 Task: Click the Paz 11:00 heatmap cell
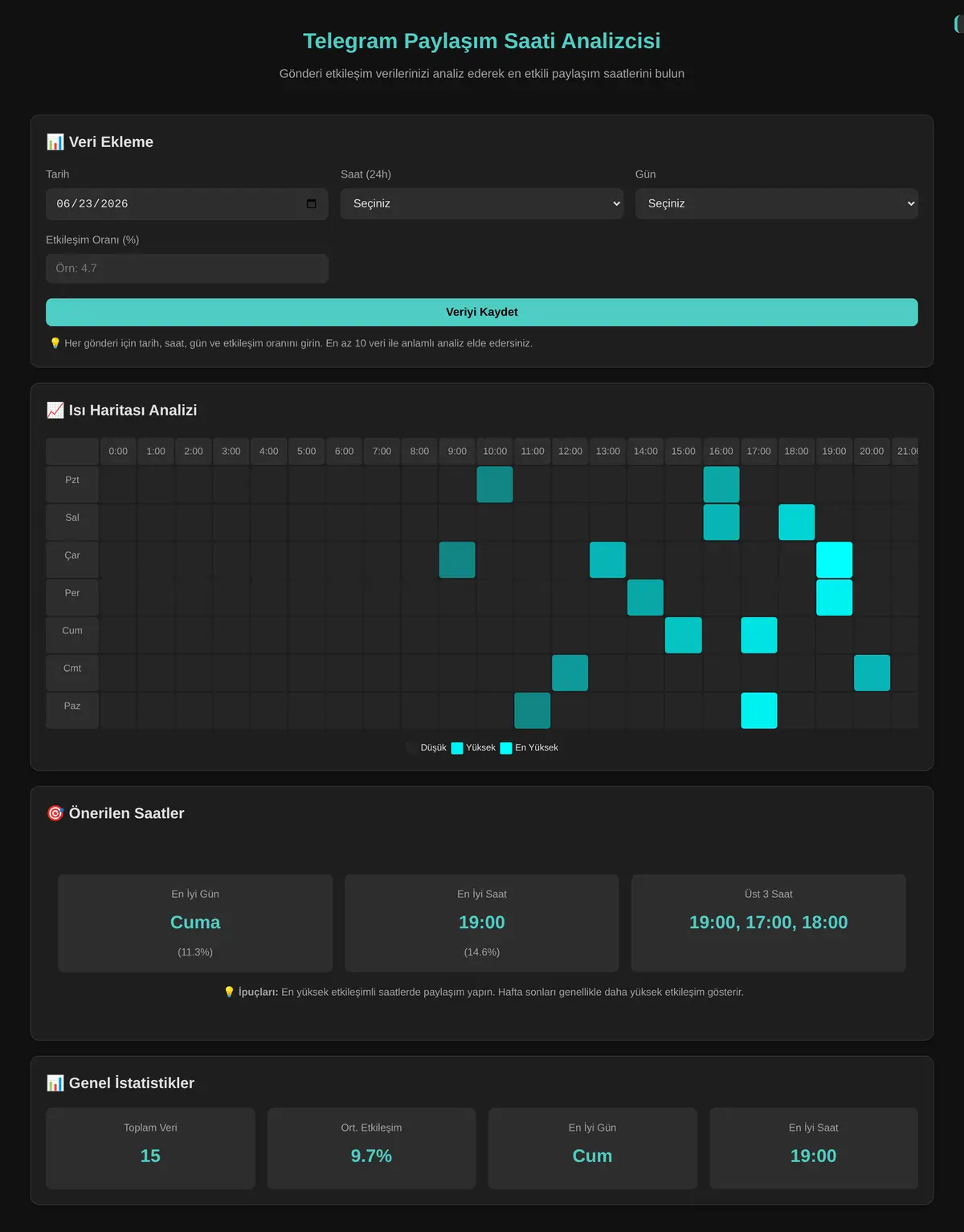tap(533, 710)
